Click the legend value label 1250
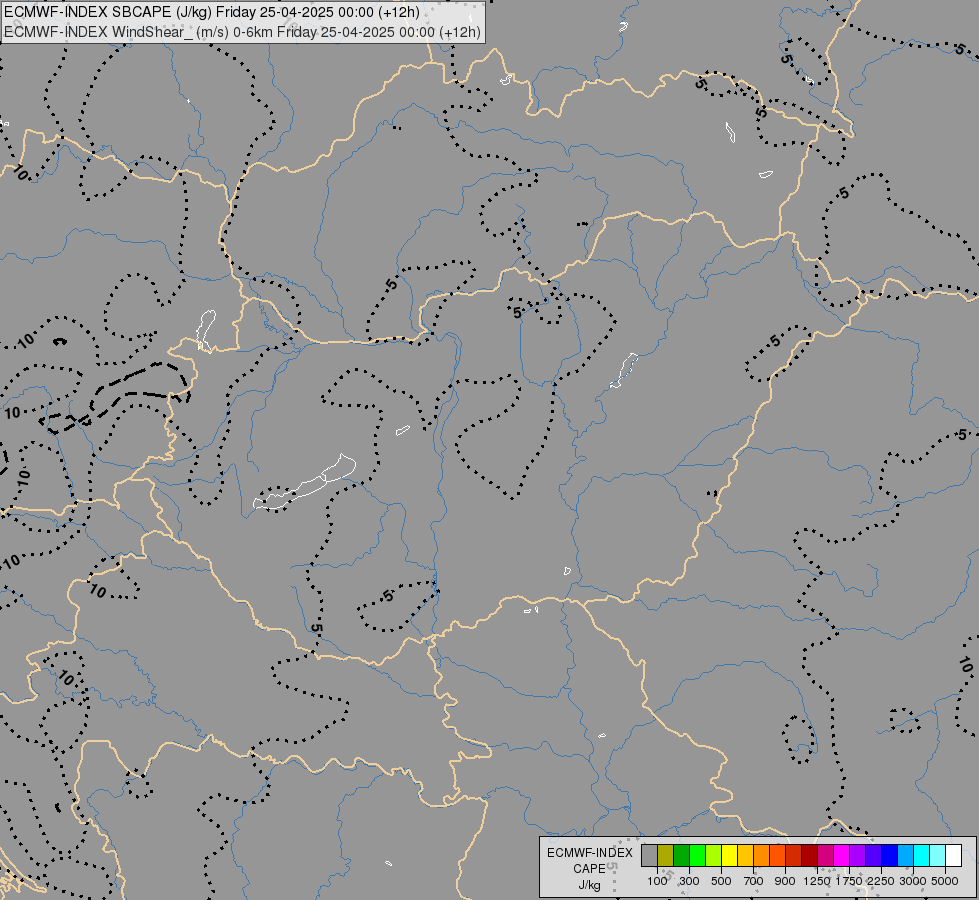This screenshot has height=900, width=979. tap(817, 881)
